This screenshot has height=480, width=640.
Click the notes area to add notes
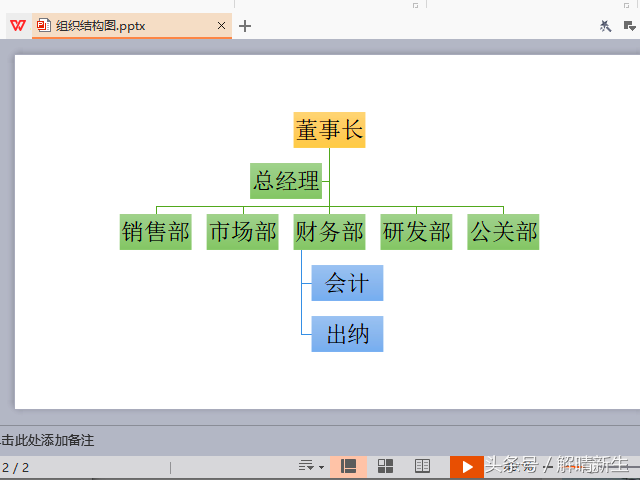(x=320, y=440)
